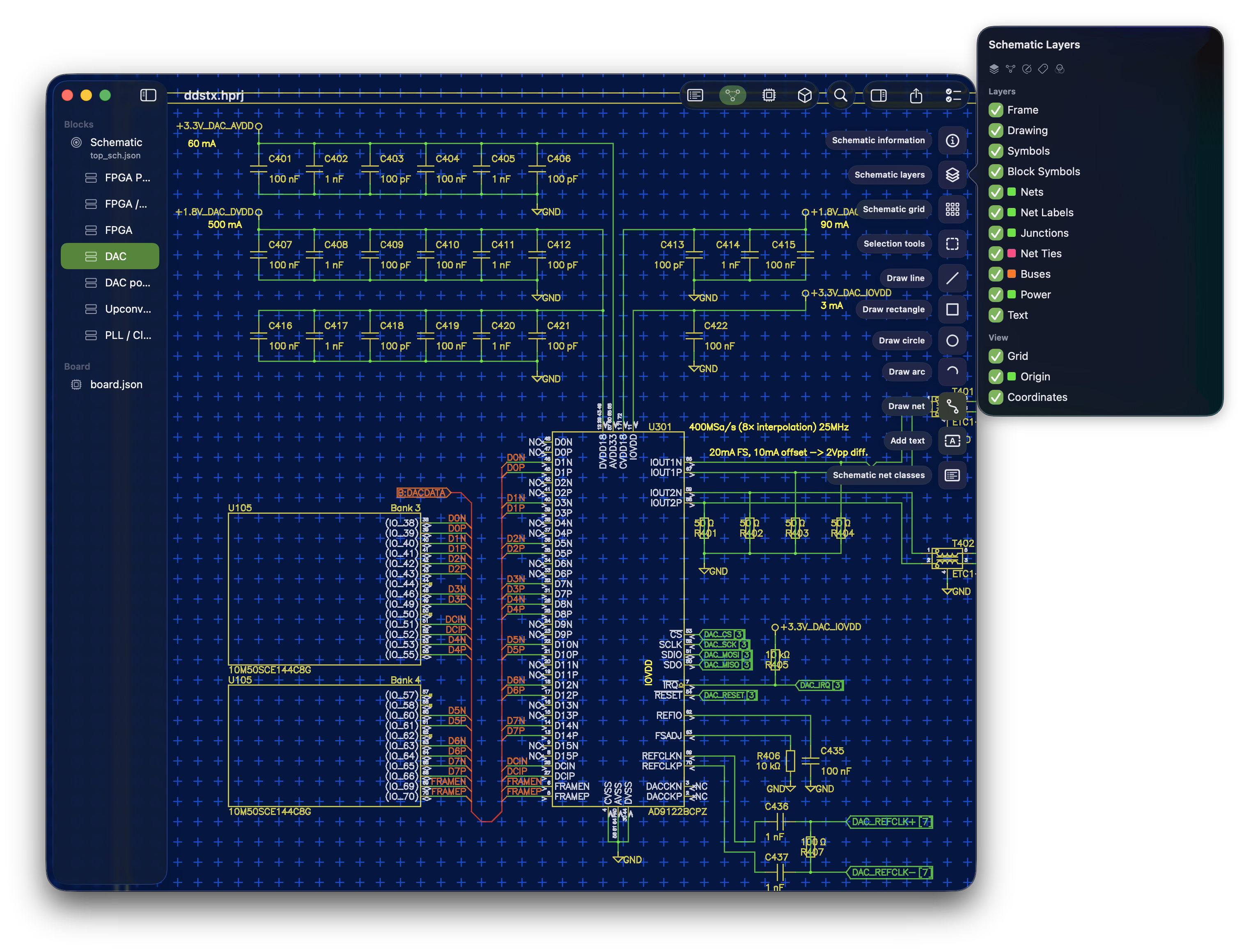Click the Schematic grid label button
Image resolution: width=1253 pixels, height=952 pixels.
[893, 210]
